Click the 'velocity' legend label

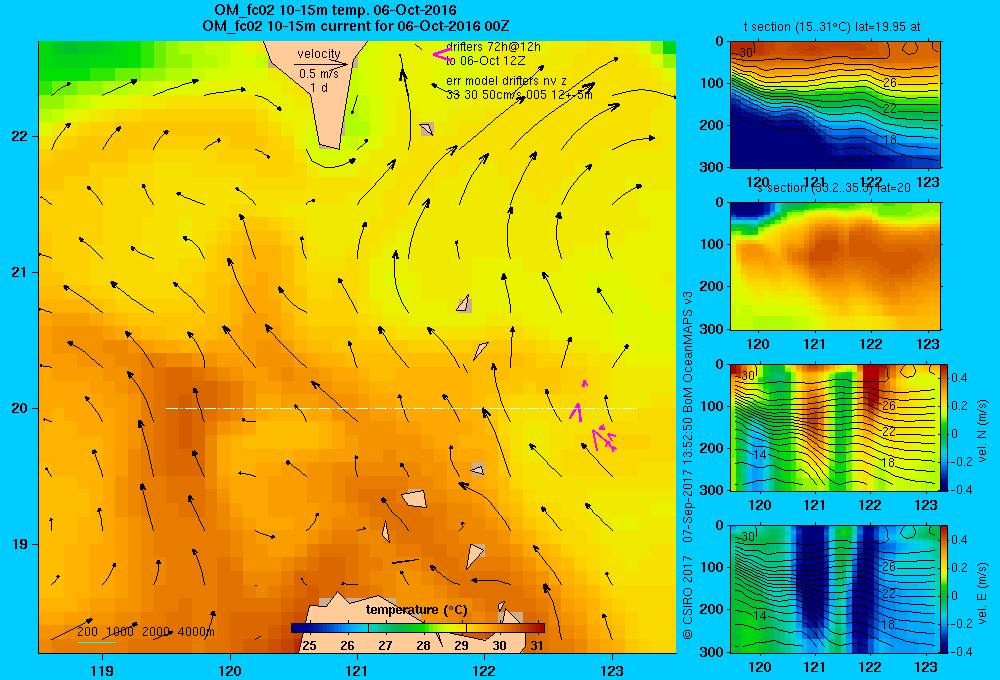click(319, 54)
